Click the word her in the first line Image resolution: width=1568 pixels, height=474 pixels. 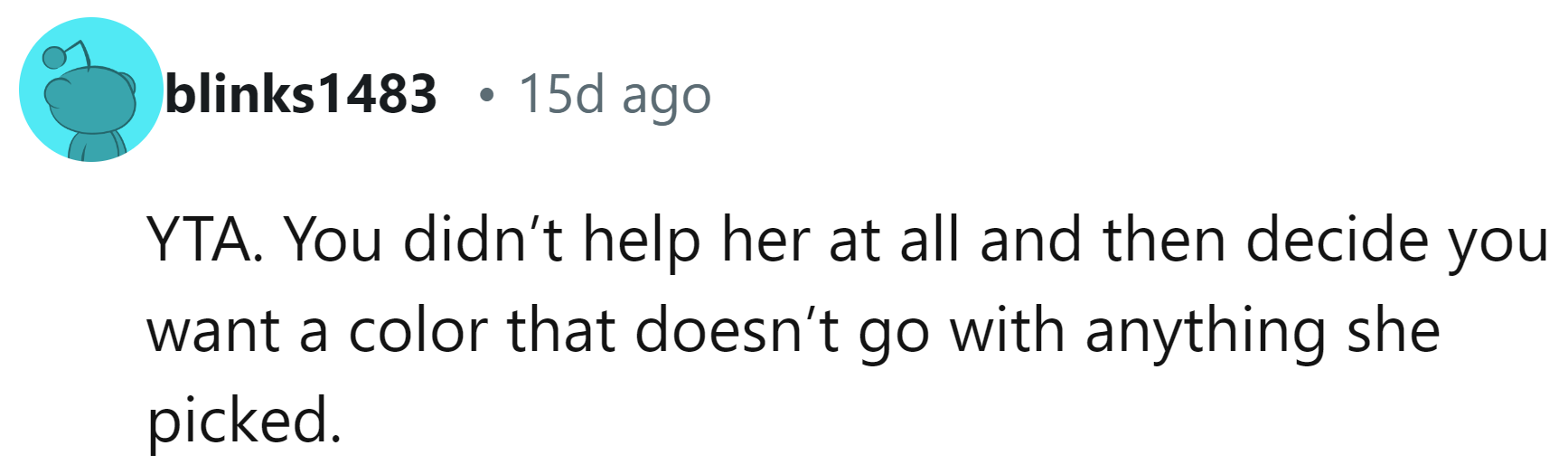(x=765, y=241)
